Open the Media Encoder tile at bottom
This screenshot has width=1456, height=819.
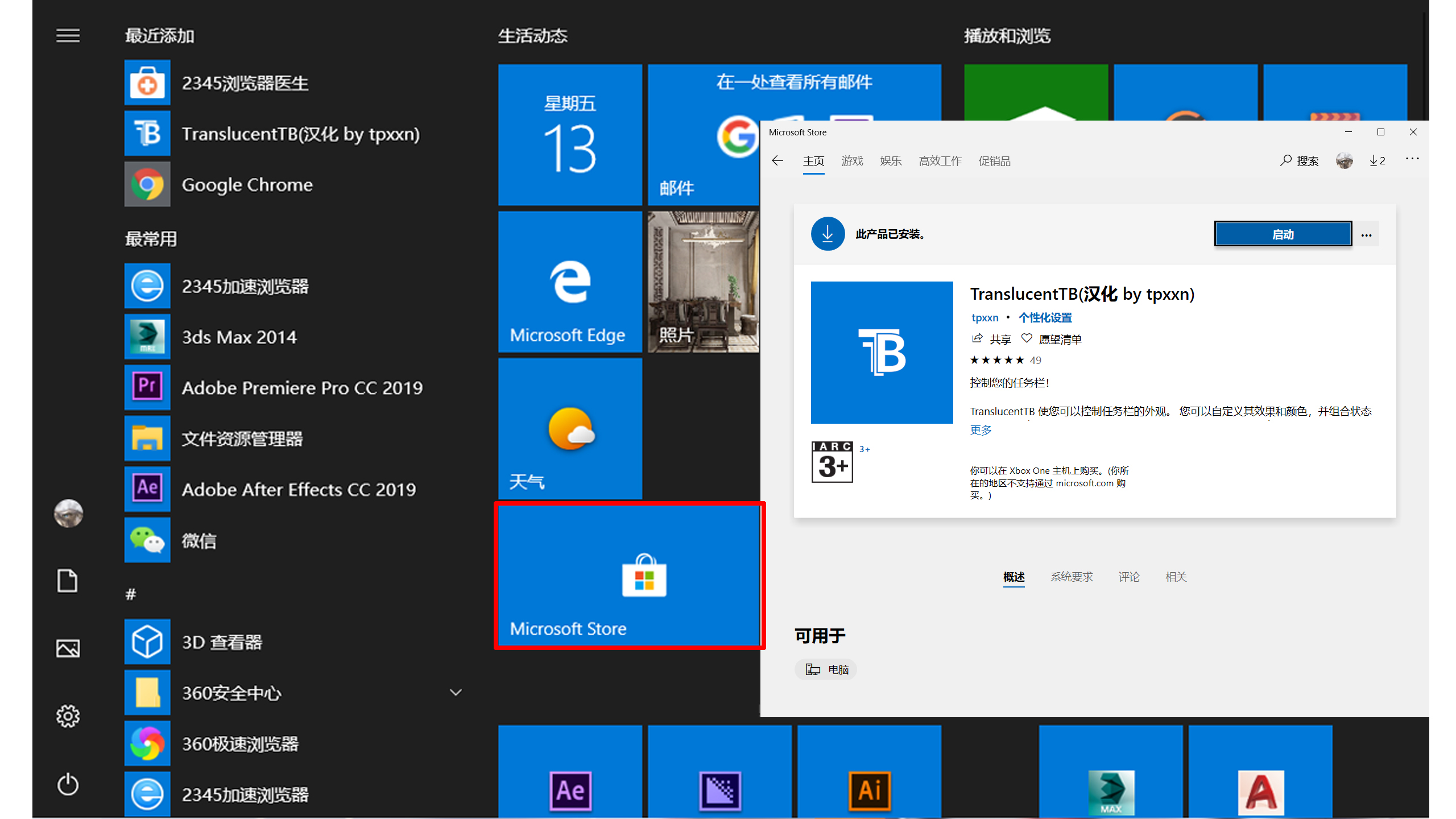[719, 771]
